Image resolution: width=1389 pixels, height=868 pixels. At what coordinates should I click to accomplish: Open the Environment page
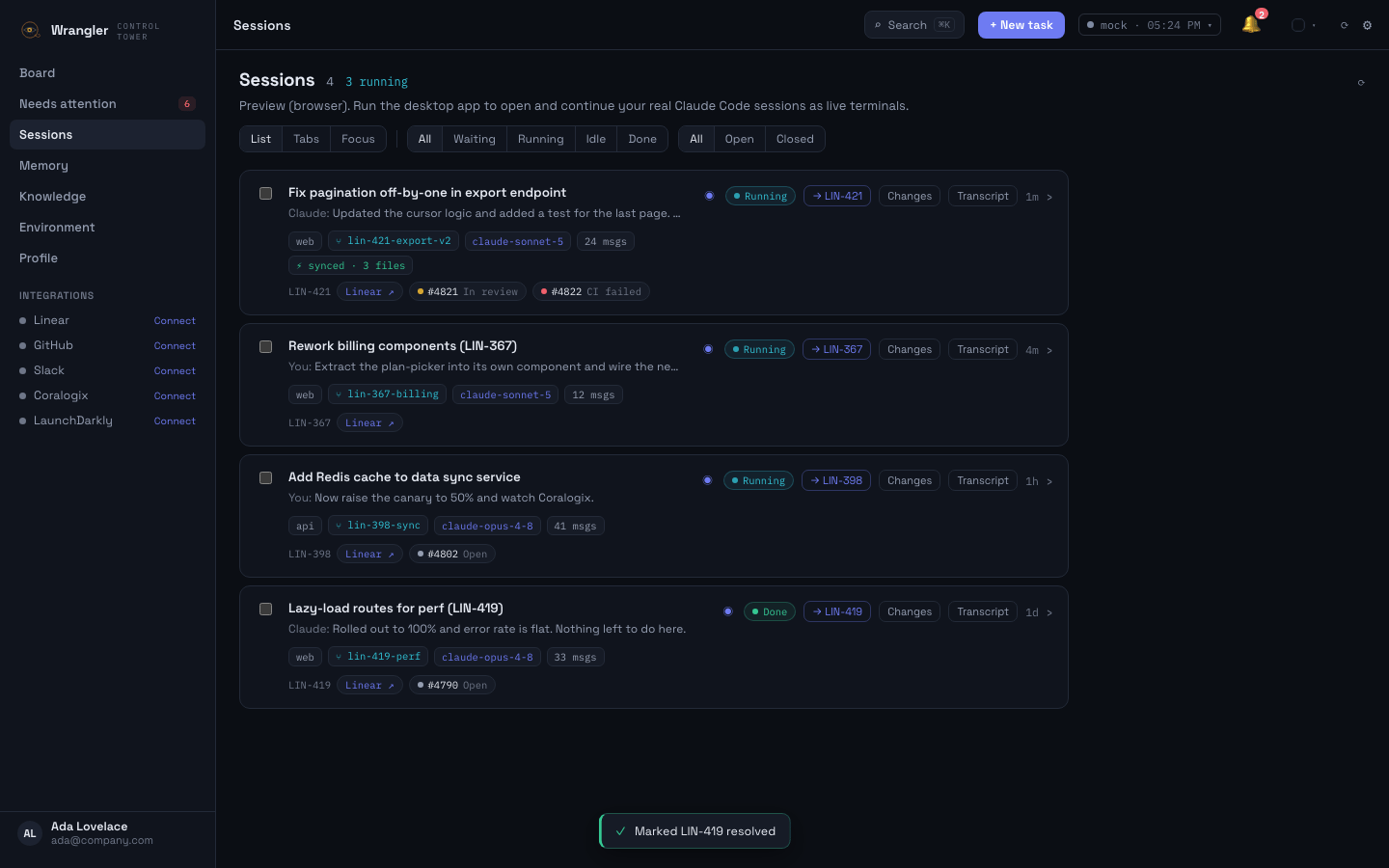(107, 227)
